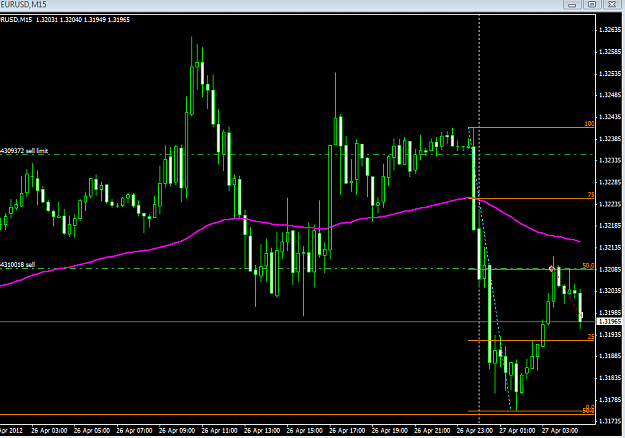Viewport: 625px width, 438px height.
Task: Click price scale value 1.32135
Action: [610, 247]
